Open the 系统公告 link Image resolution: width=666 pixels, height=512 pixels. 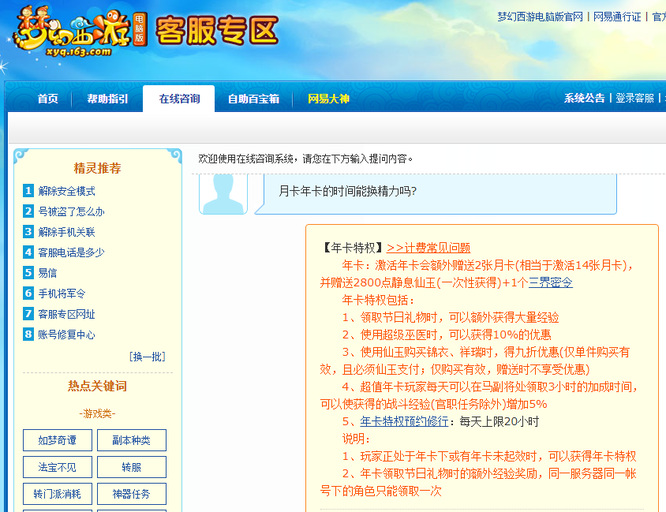click(584, 98)
